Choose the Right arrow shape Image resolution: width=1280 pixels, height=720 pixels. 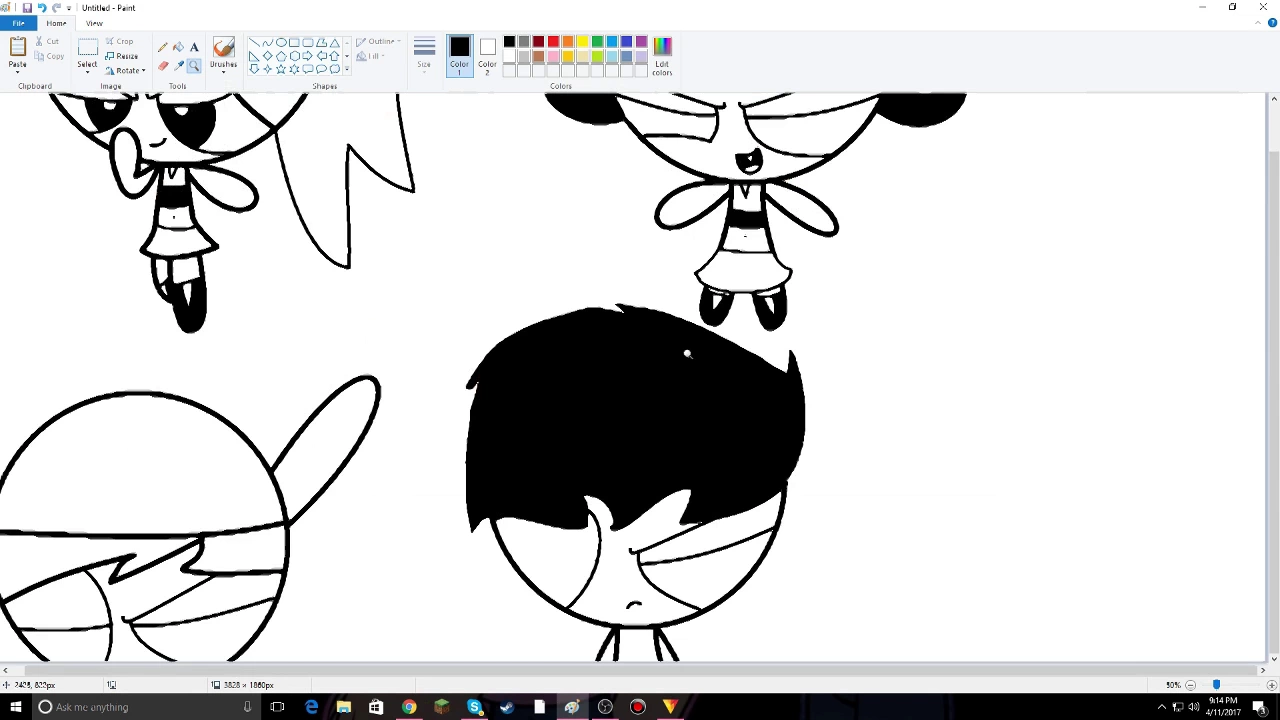click(308, 56)
